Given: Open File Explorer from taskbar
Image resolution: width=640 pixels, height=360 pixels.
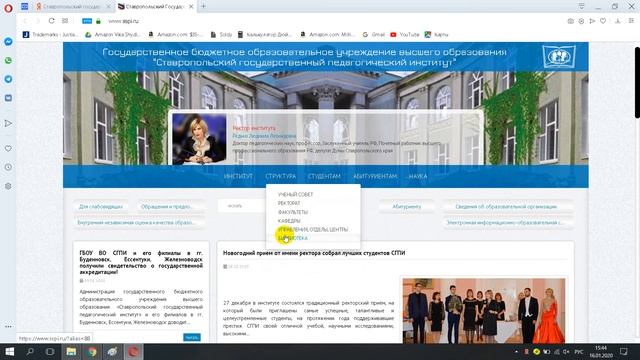Looking at the screenshot, I should (71, 351).
